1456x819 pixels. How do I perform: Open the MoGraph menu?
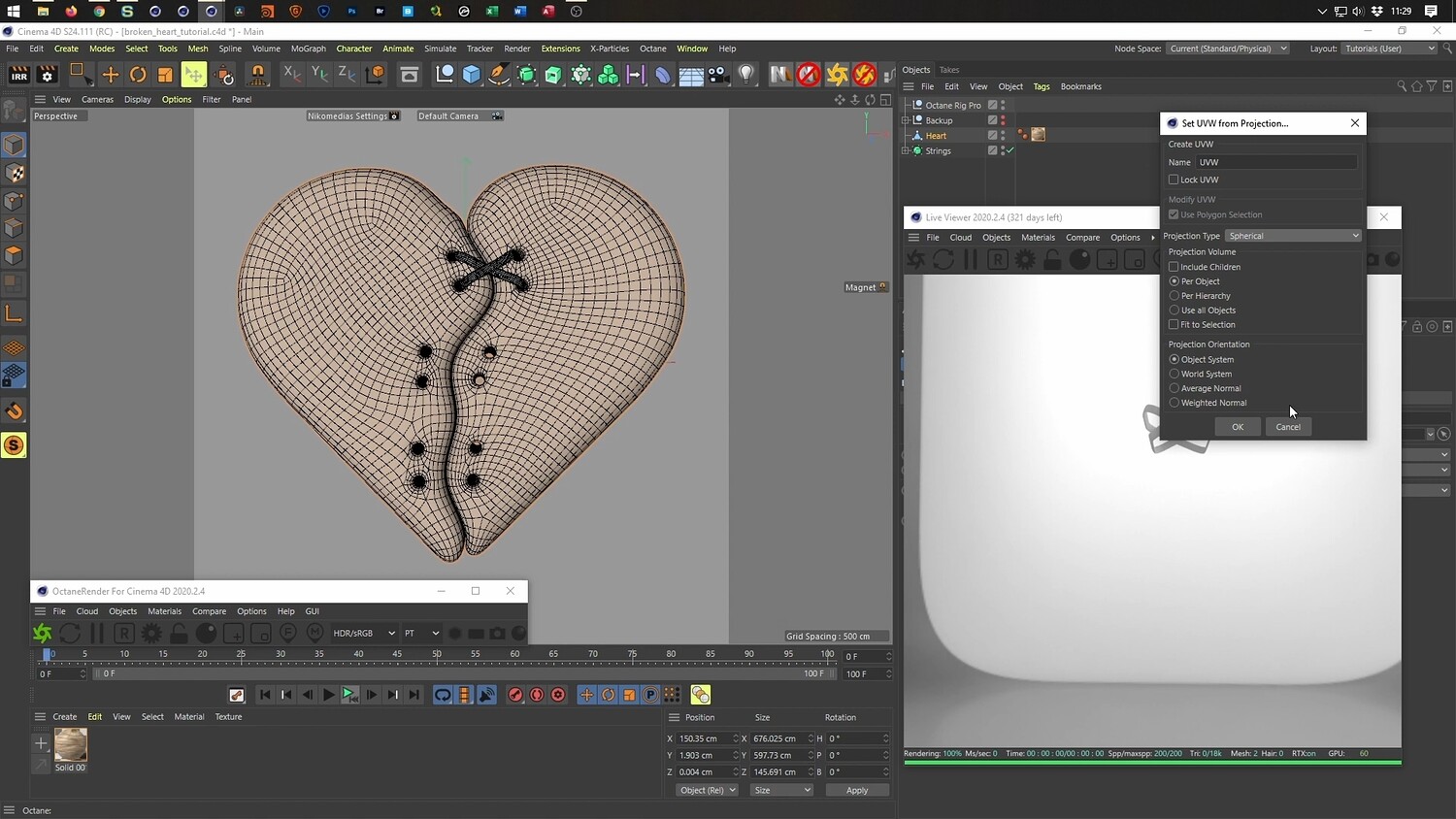[x=309, y=49]
